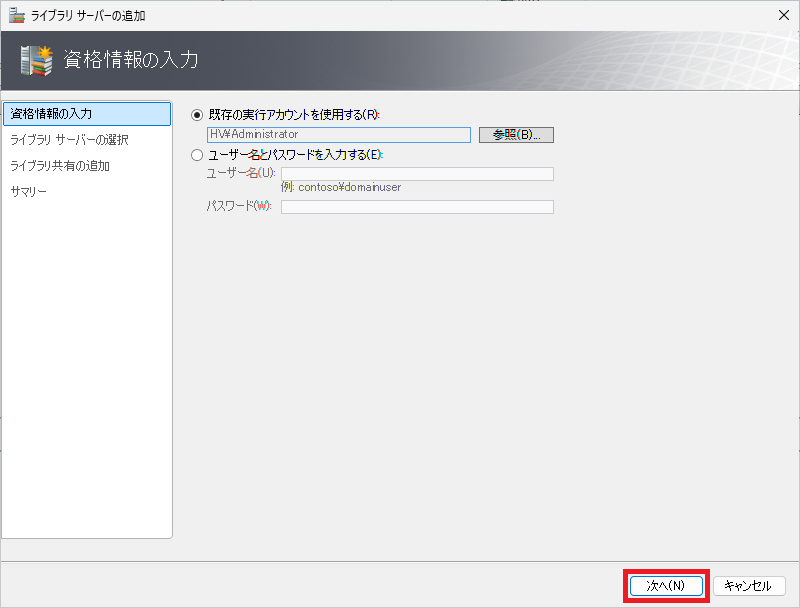Click the パスワード(W): label
This screenshot has width=800, height=608.
239,206
